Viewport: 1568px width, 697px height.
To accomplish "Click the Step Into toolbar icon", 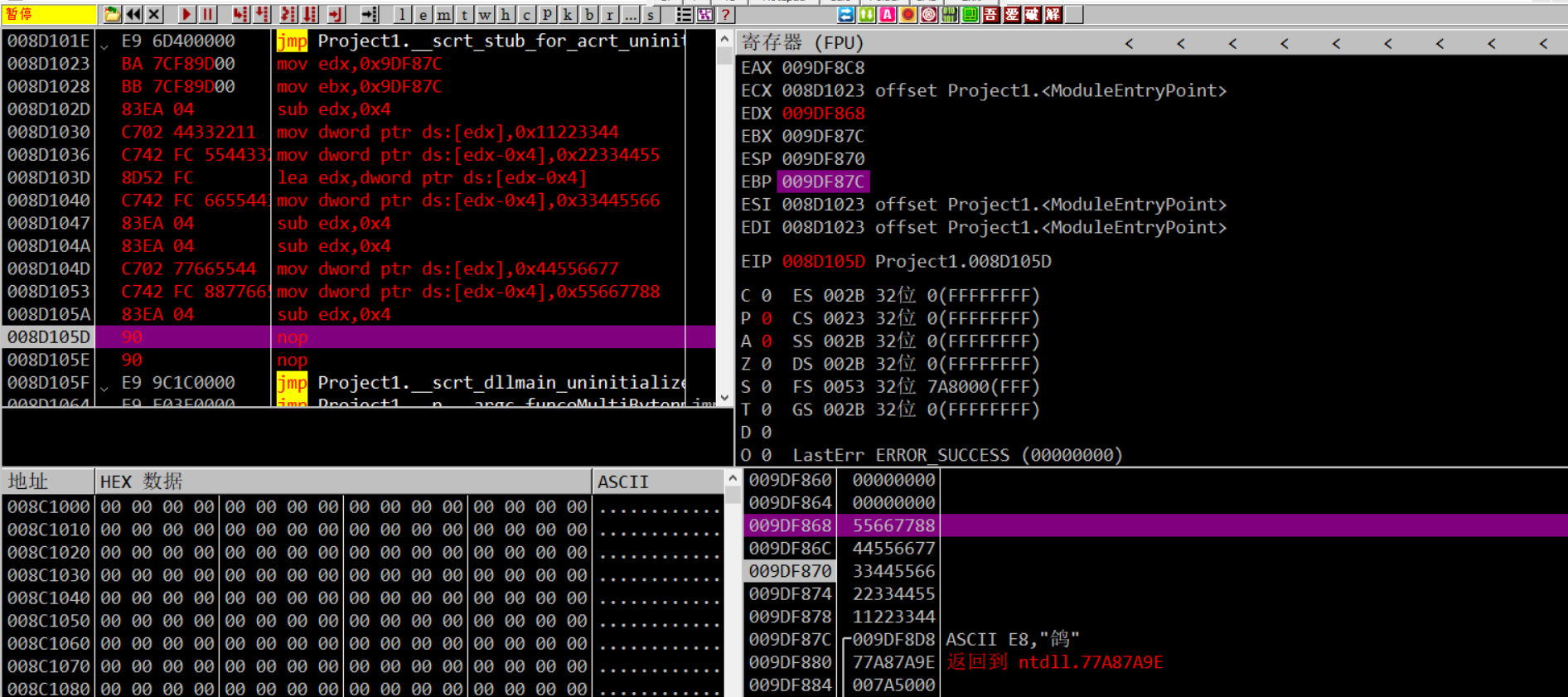I will 240,14.
